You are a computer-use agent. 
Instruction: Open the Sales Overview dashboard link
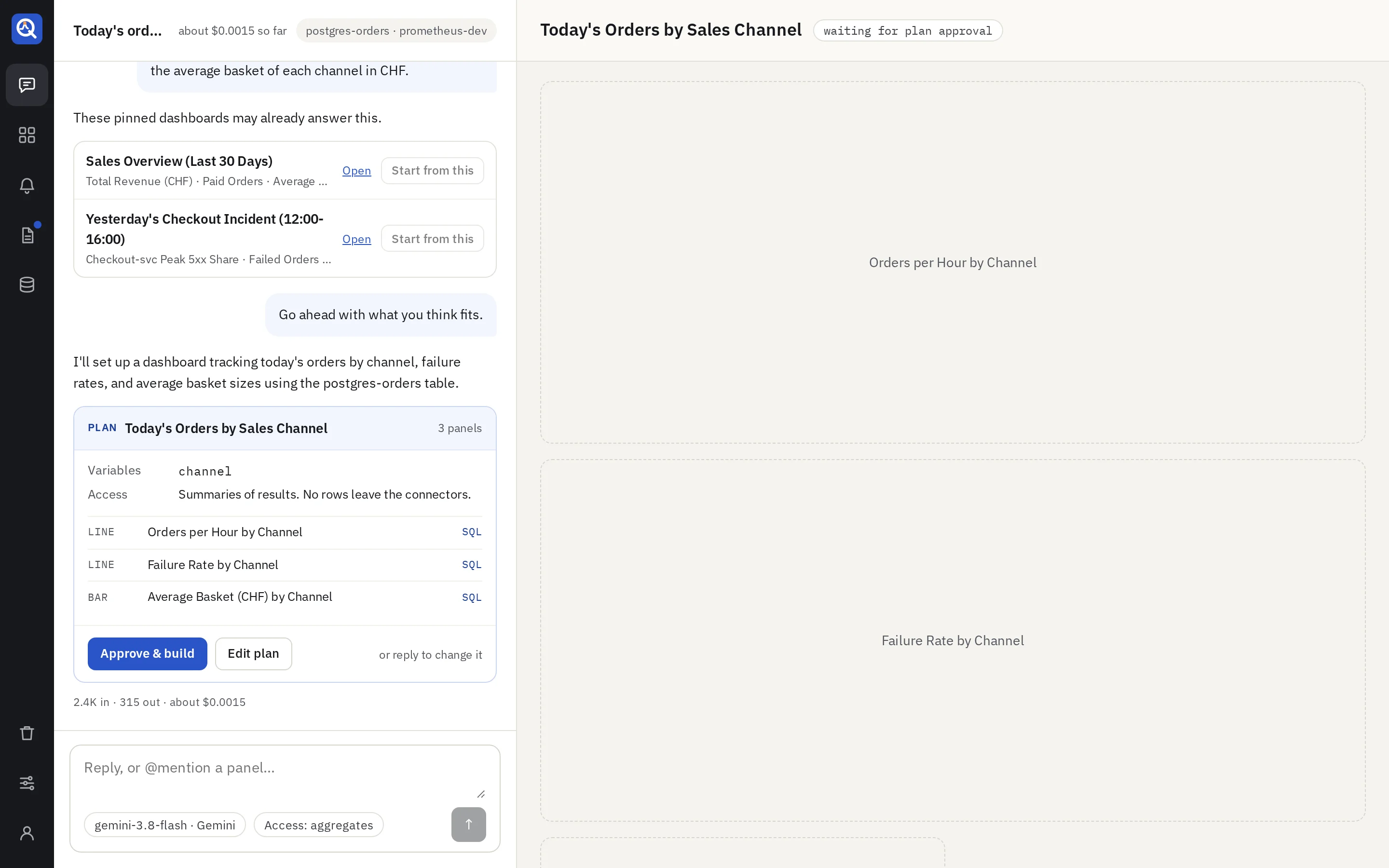click(x=356, y=171)
